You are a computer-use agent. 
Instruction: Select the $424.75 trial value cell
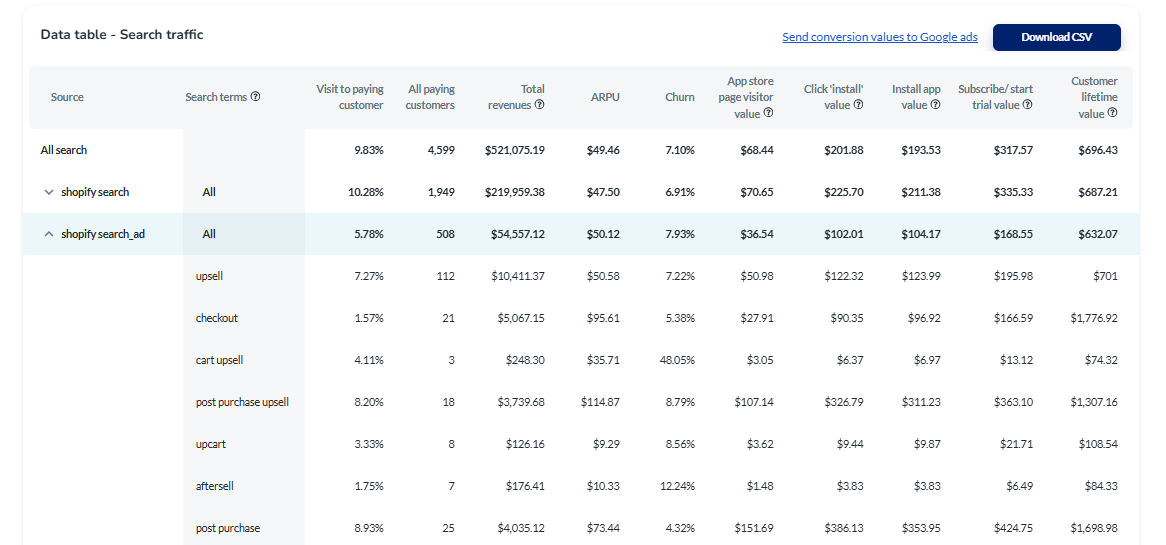click(1014, 528)
